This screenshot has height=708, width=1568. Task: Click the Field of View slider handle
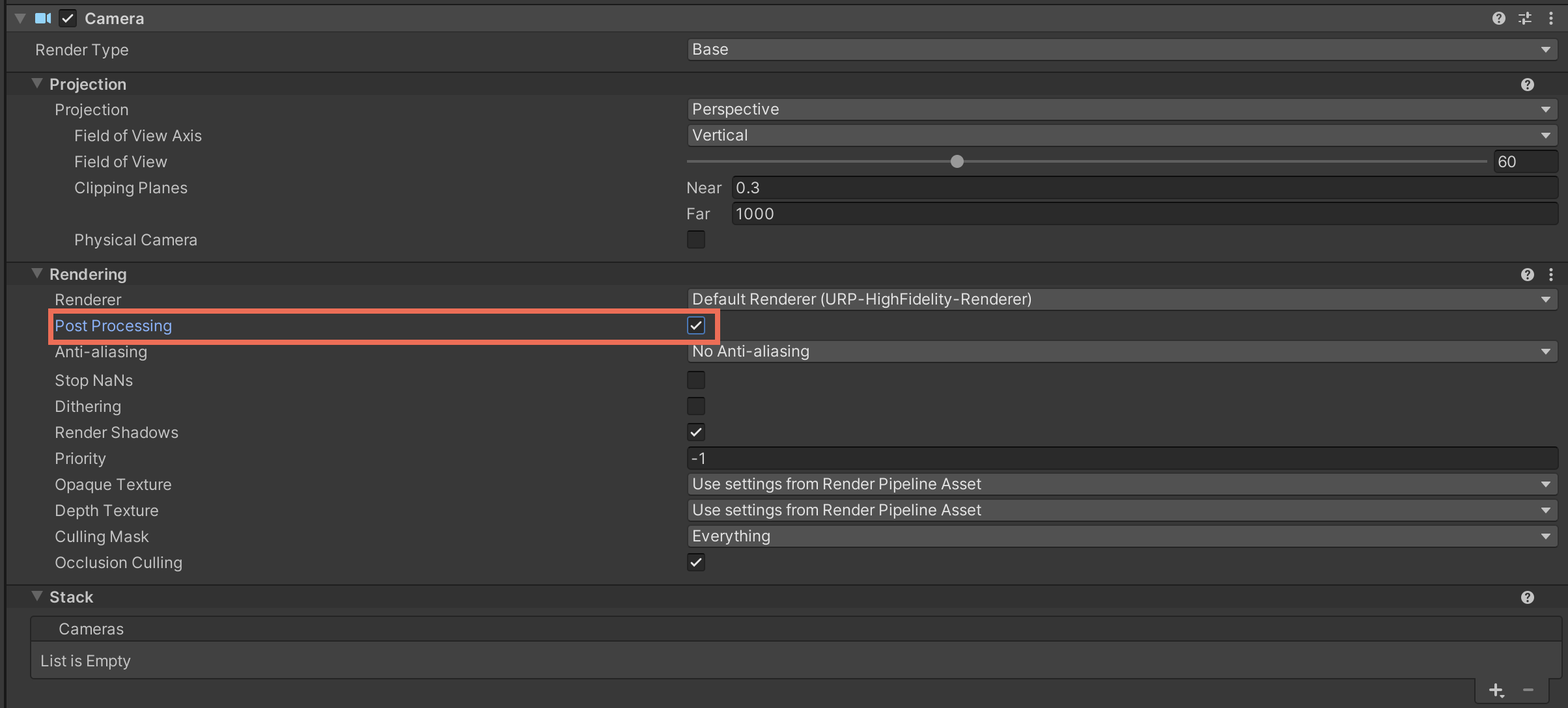click(x=957, y=161)
